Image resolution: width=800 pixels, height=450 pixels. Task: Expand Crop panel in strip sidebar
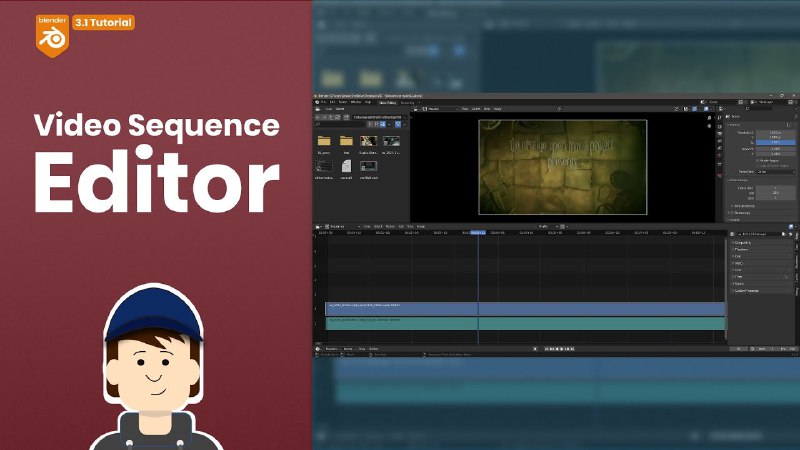[737, 256]
